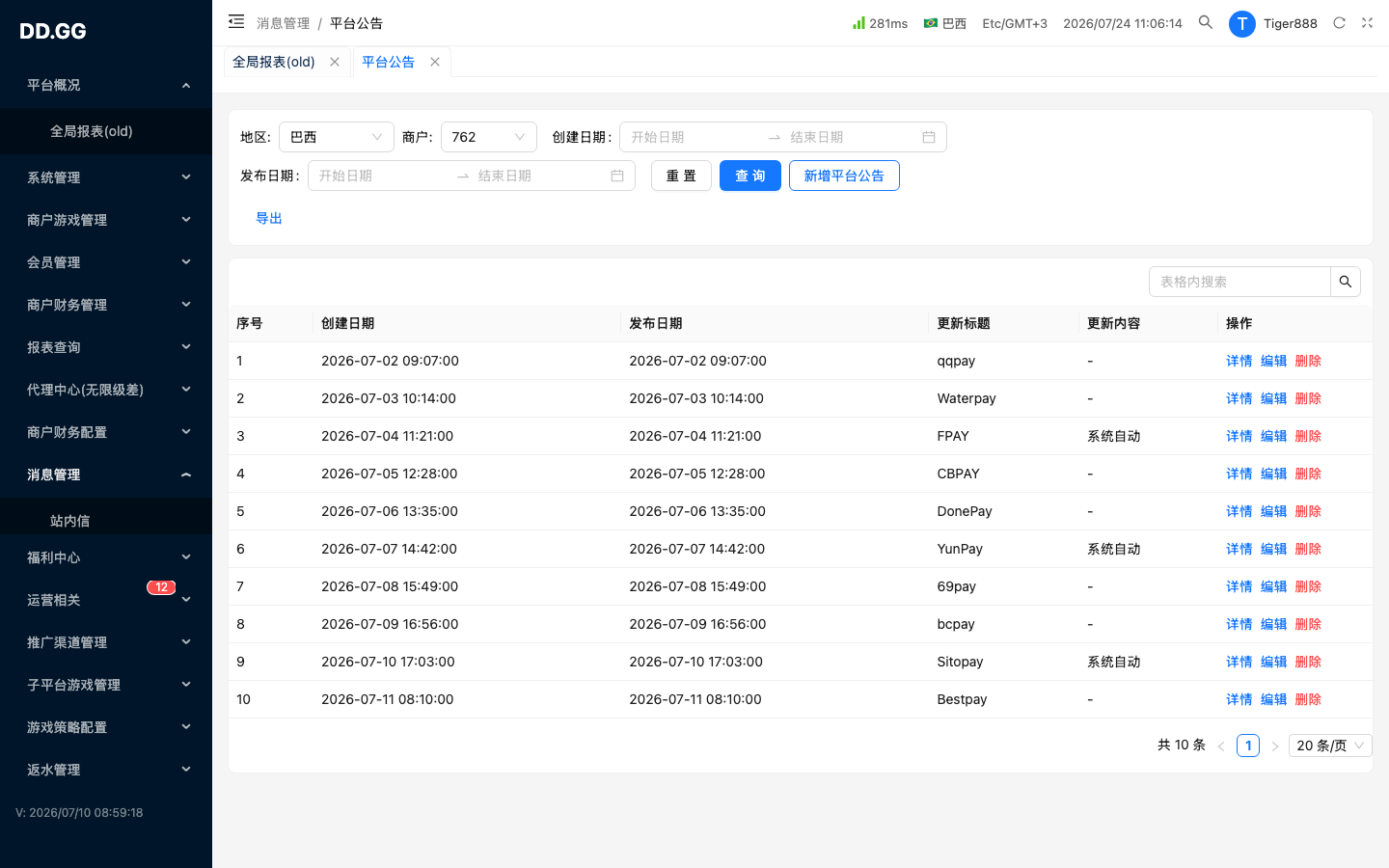The width and height of the screenshot is (1389, 868).
Task: Expand the 商户财务管理 menu
Action: click(106, 305)
